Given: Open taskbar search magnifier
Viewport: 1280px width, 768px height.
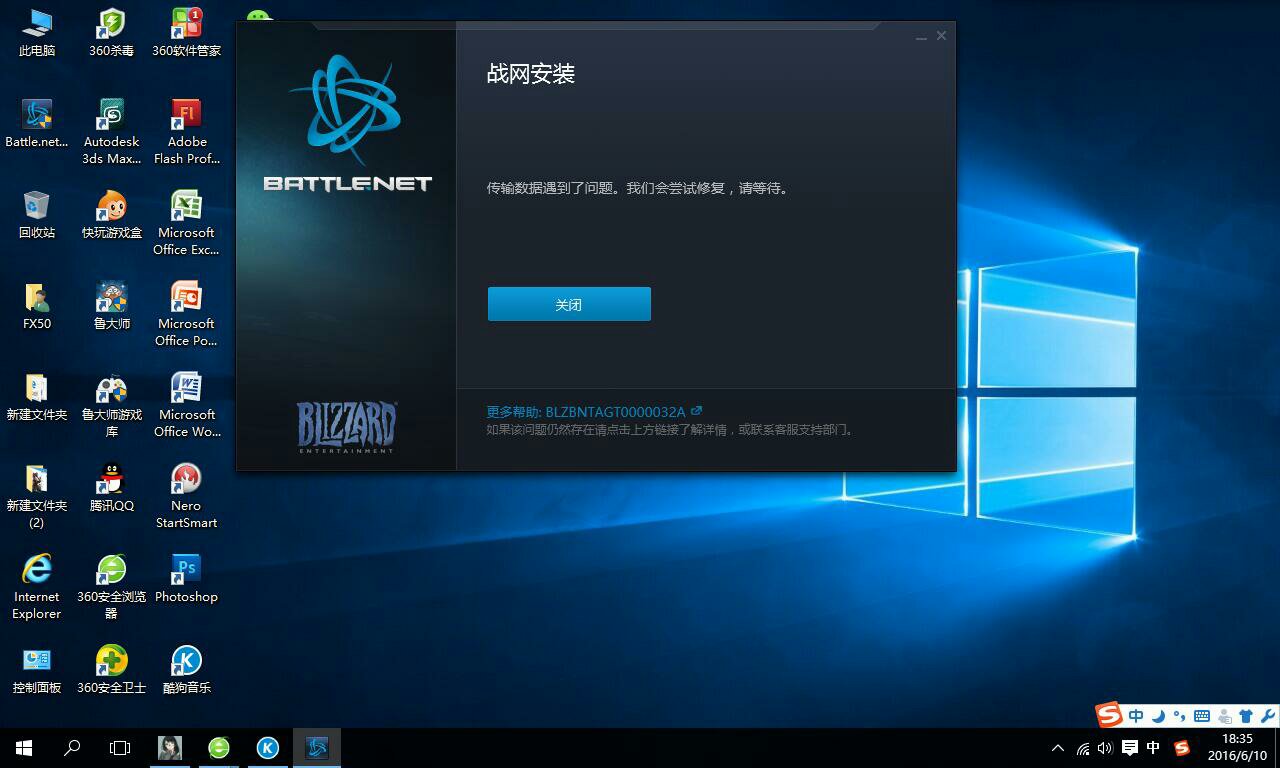Looking at the screenshot, I should (x=72, y=747).
